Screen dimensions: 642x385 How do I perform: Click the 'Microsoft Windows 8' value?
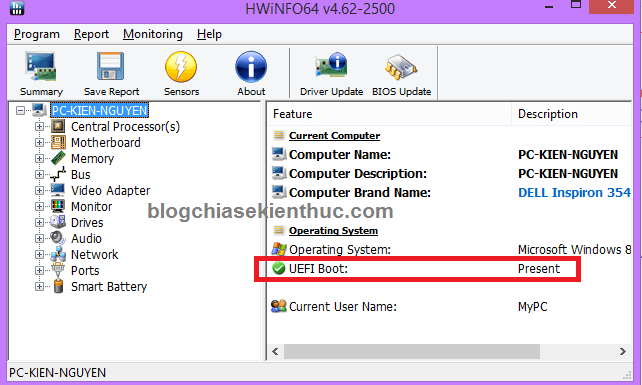(x=574, y=249)
